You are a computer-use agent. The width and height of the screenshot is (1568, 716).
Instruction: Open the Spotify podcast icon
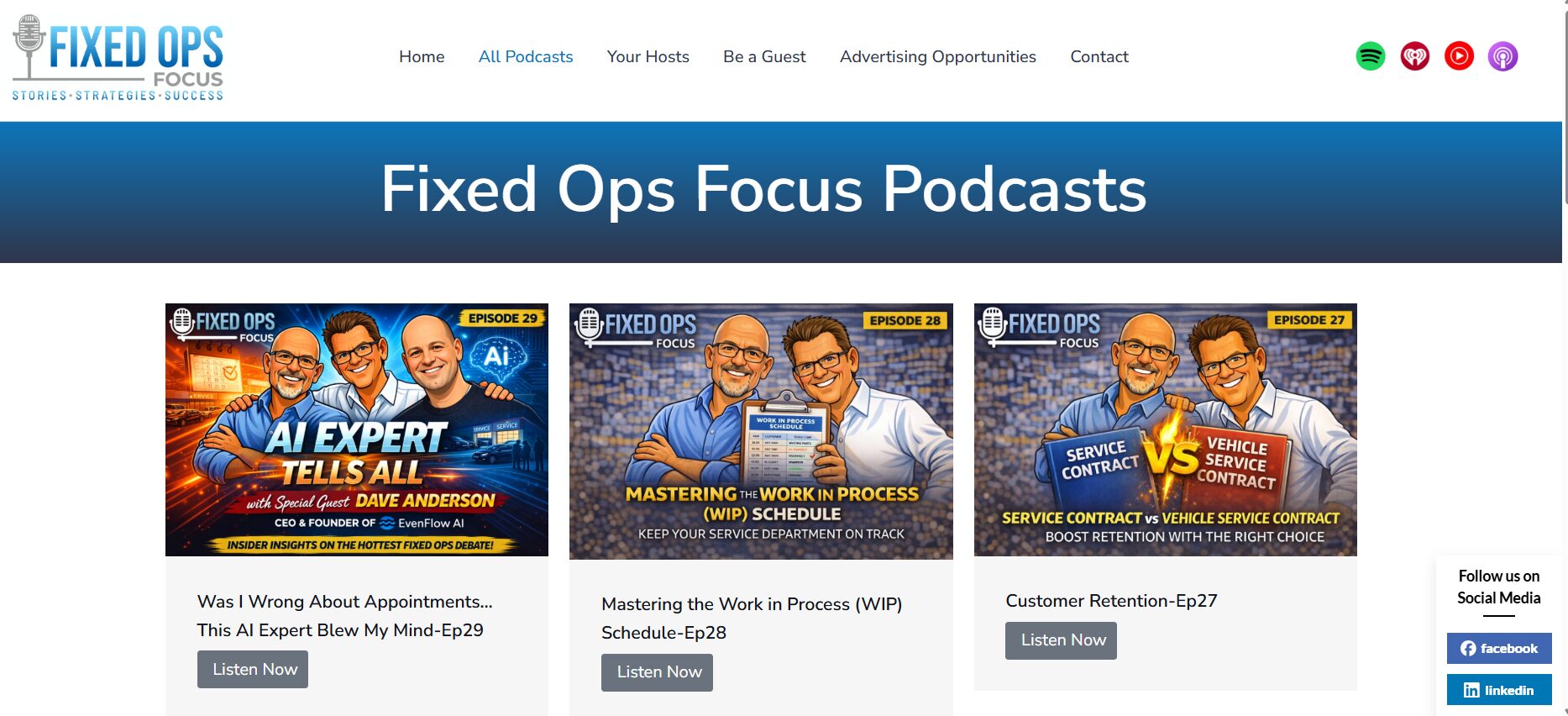[1371, 56]
